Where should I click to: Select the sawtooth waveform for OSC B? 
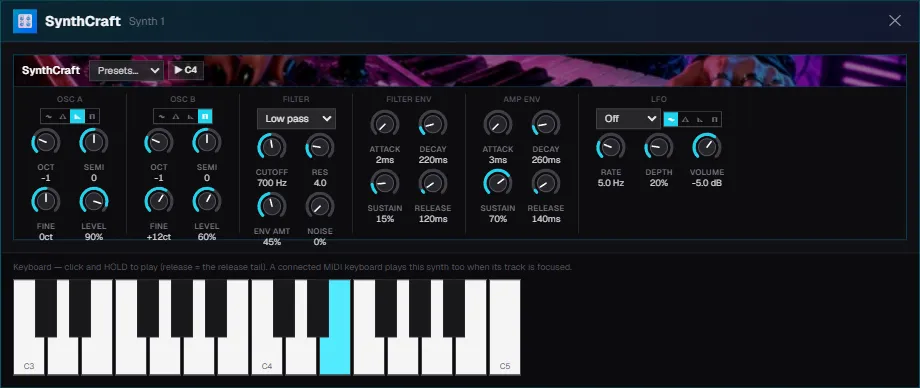pos(190,116)
